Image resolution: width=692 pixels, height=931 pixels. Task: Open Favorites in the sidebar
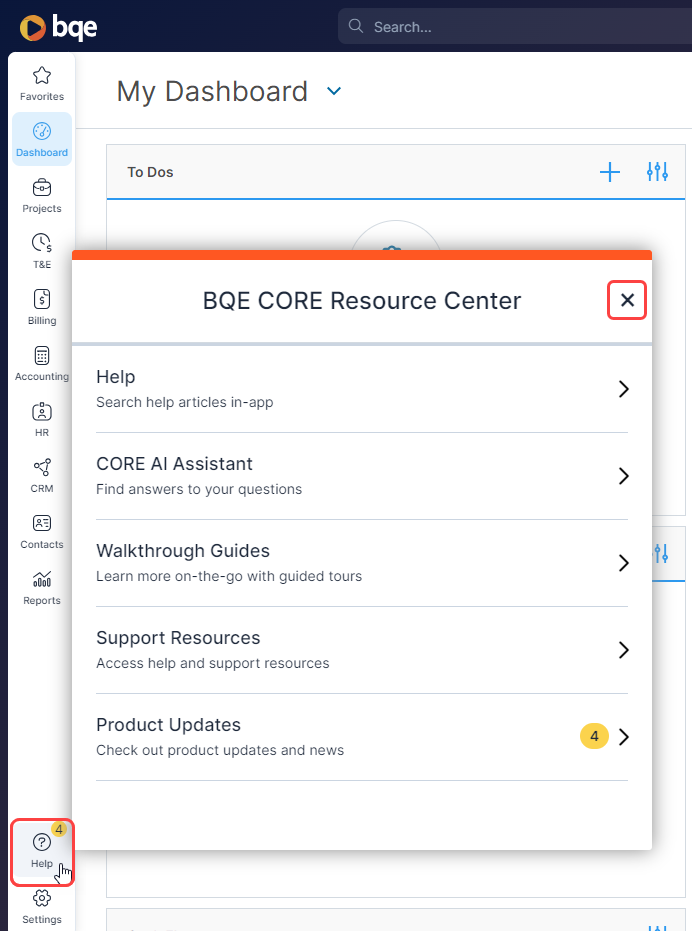coord(42,84)
